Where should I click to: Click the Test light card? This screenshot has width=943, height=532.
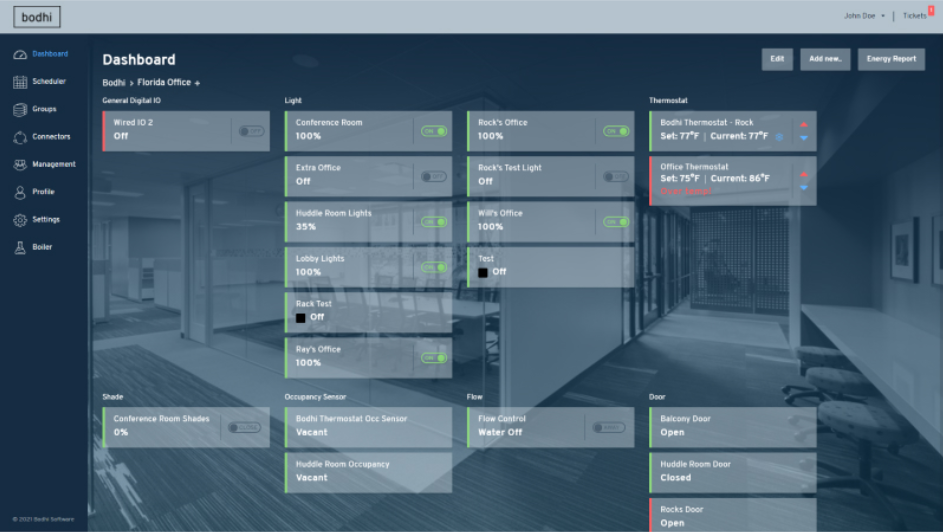pos(550,267)
